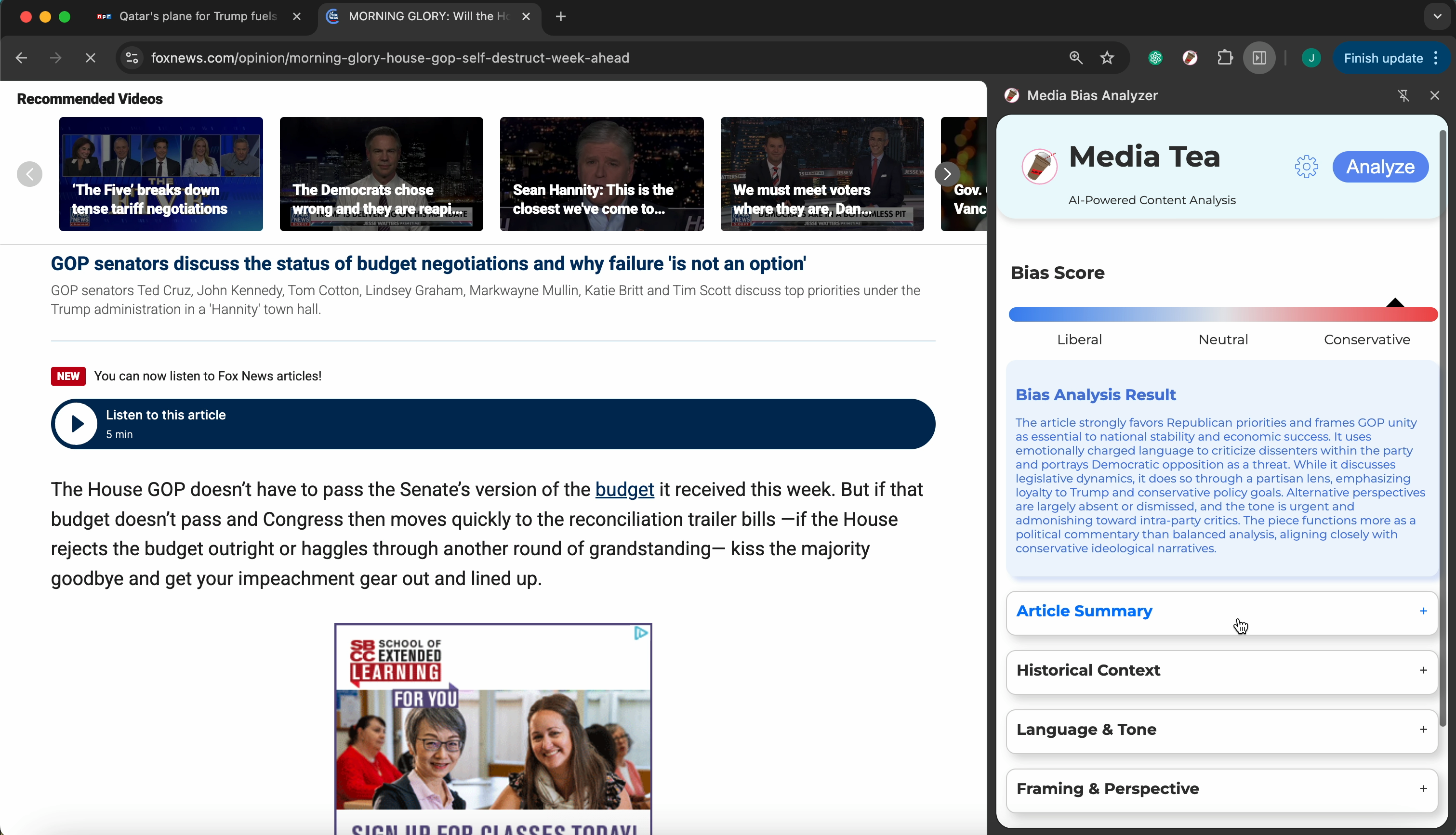Expand the Article Summary section
This screenshot has height=835, width=1456.
1221,612
